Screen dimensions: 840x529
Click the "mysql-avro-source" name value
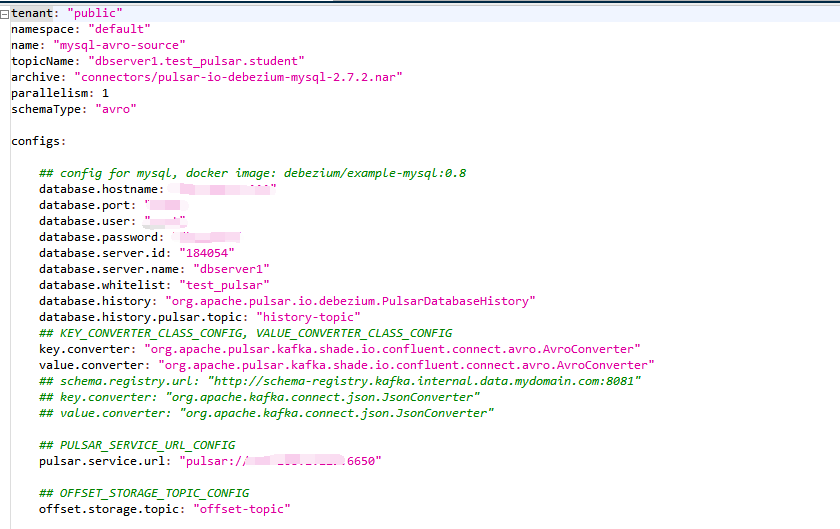point(119,45)
